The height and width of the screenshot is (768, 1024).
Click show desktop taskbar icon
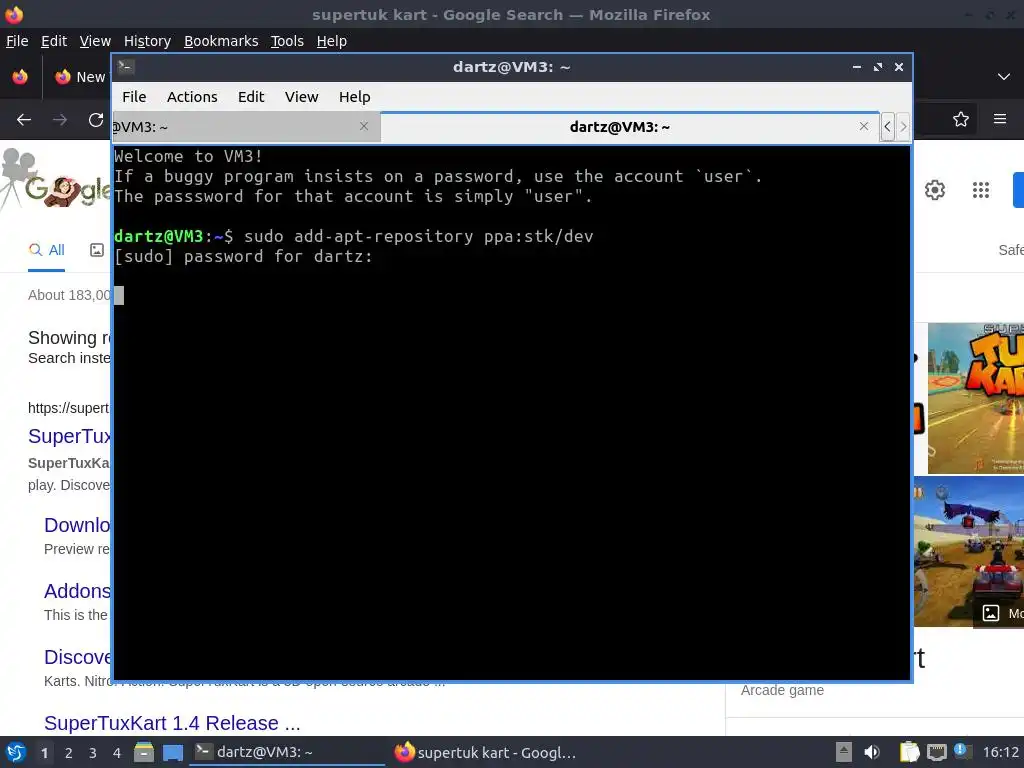click(173, 752)
